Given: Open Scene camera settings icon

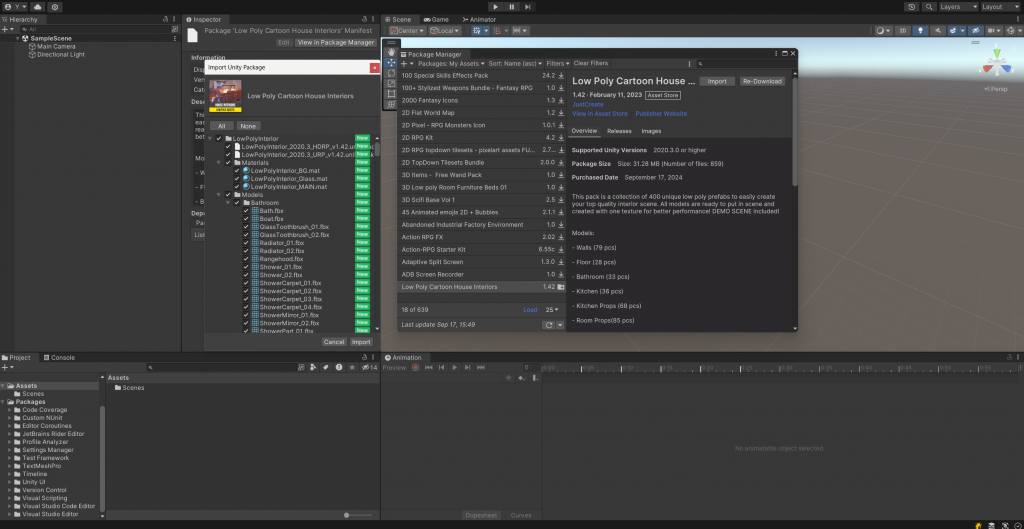Looking at the screenshot, I should point(994,31).
